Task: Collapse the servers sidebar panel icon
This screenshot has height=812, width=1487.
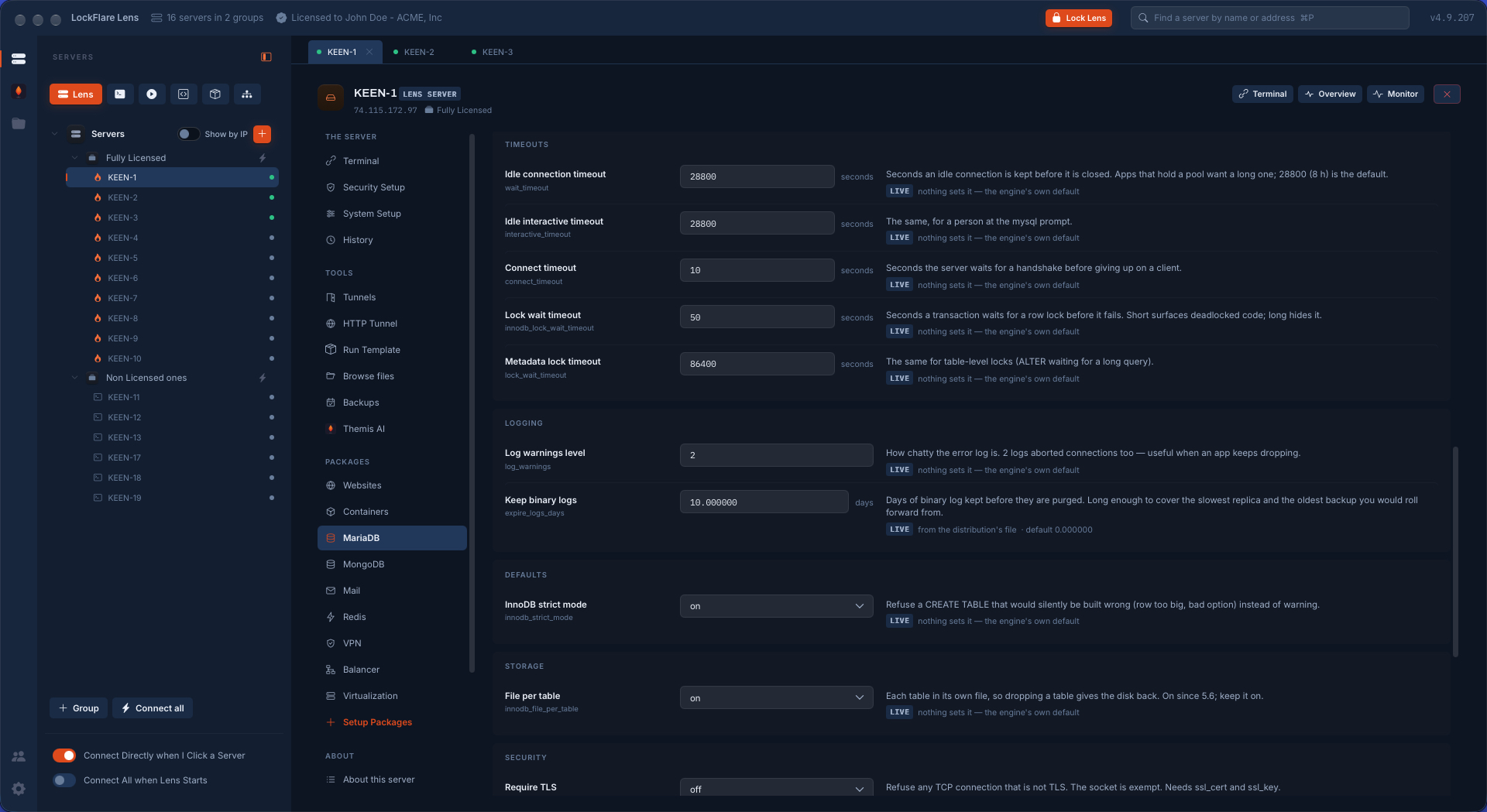Action: pos(266,57)
